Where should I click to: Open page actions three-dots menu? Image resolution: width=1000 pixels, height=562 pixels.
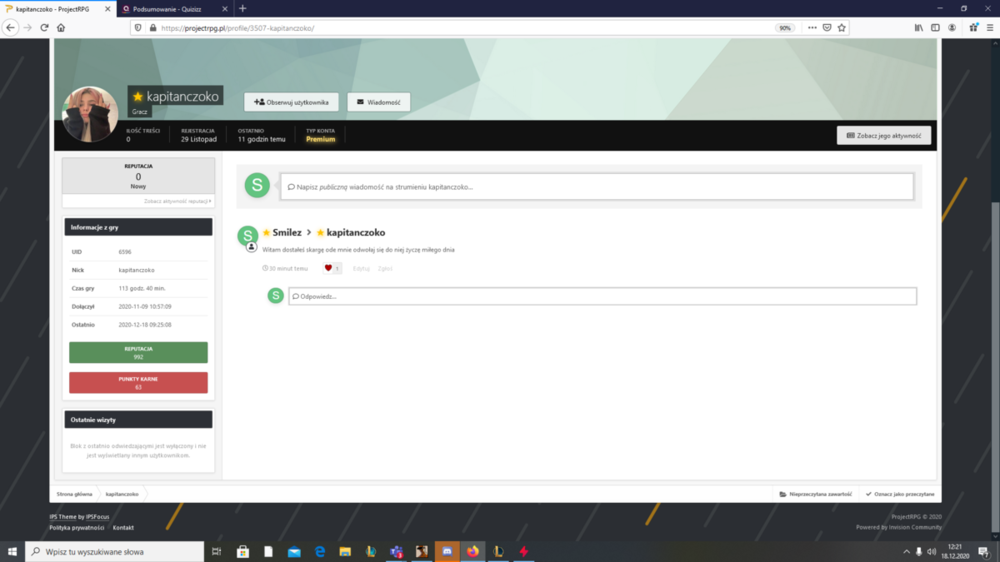pyautogui.click(x=812, y=28)
